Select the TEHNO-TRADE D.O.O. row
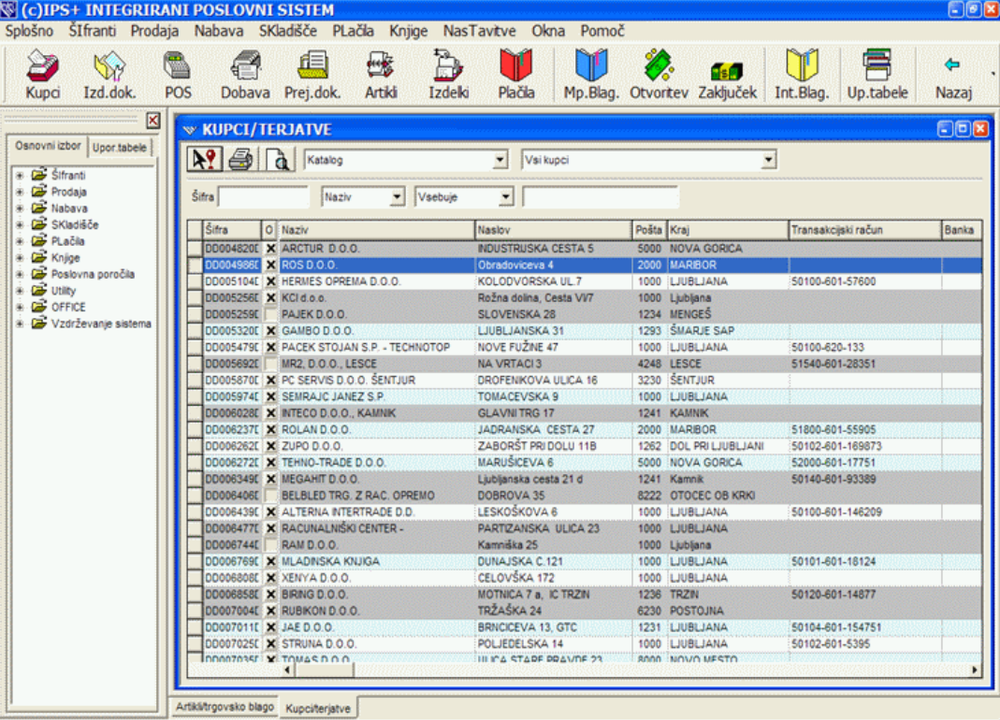1000x720 pixels. [584, 462]
